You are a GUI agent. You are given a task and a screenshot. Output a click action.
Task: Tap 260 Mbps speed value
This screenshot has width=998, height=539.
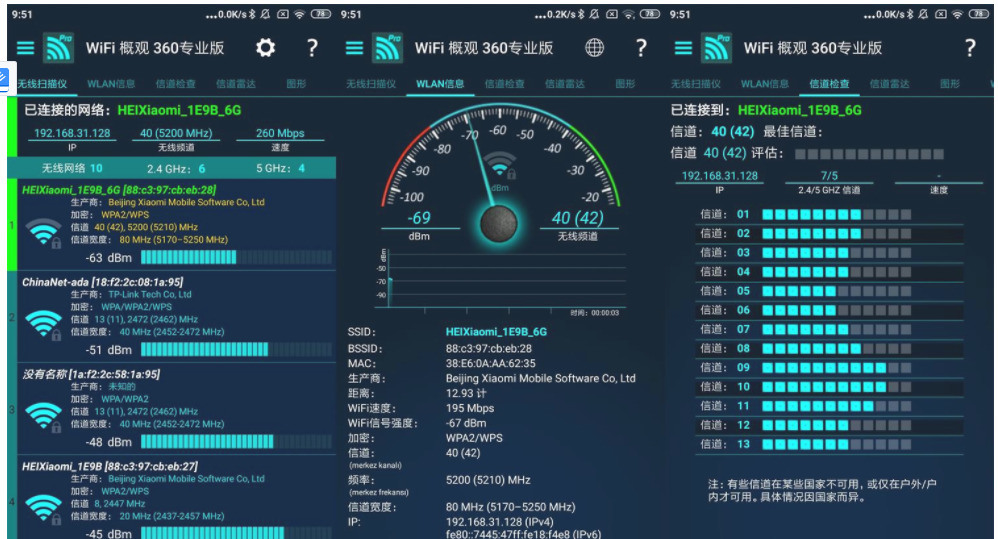click(280, 133)
